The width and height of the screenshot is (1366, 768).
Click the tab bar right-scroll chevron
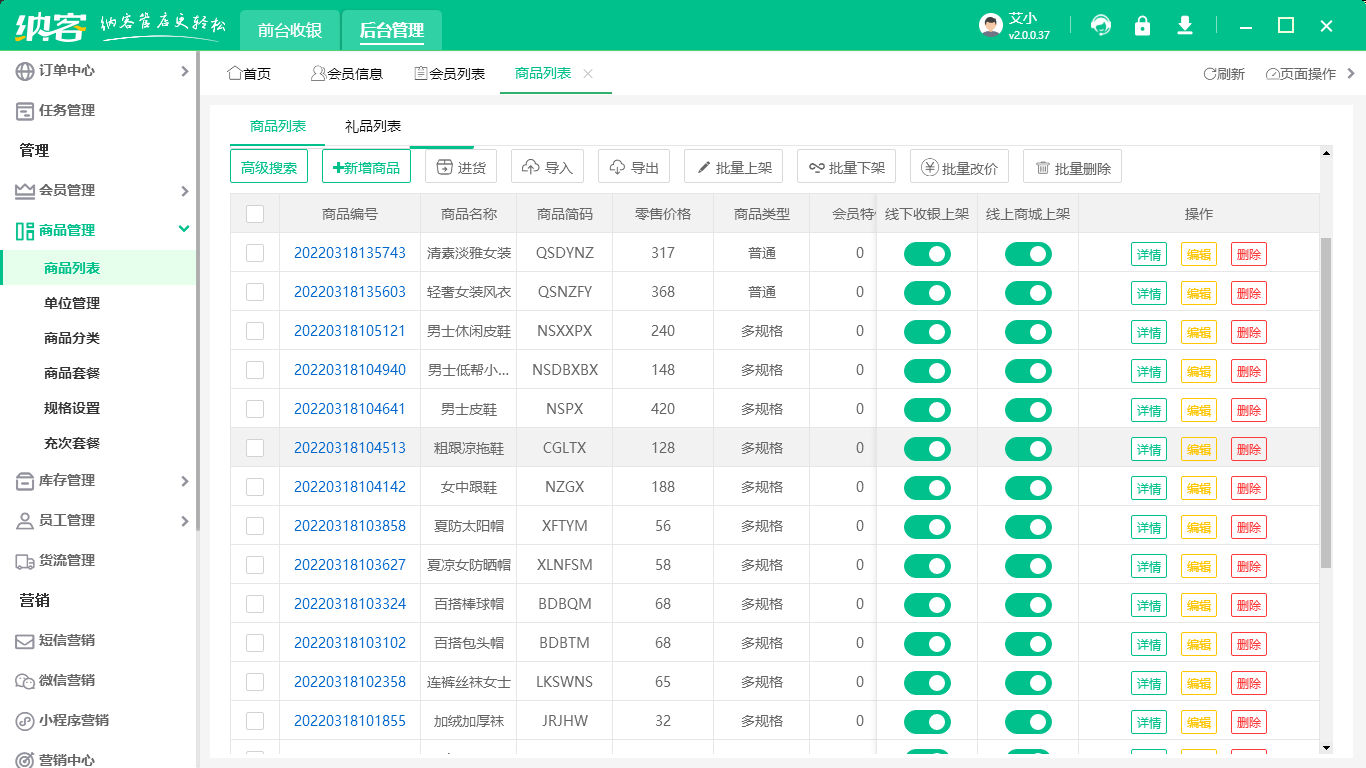pos(1351,73)
